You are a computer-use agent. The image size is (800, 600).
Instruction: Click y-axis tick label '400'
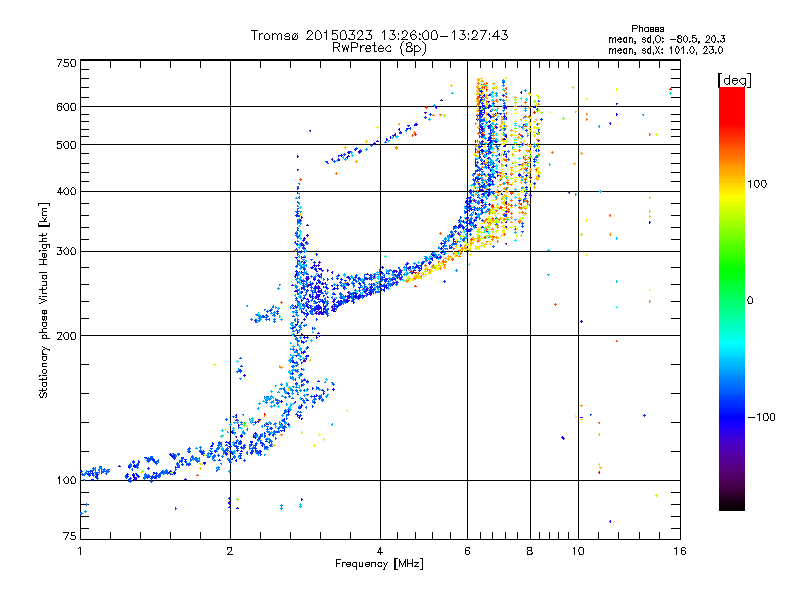[x=66, y=192]
